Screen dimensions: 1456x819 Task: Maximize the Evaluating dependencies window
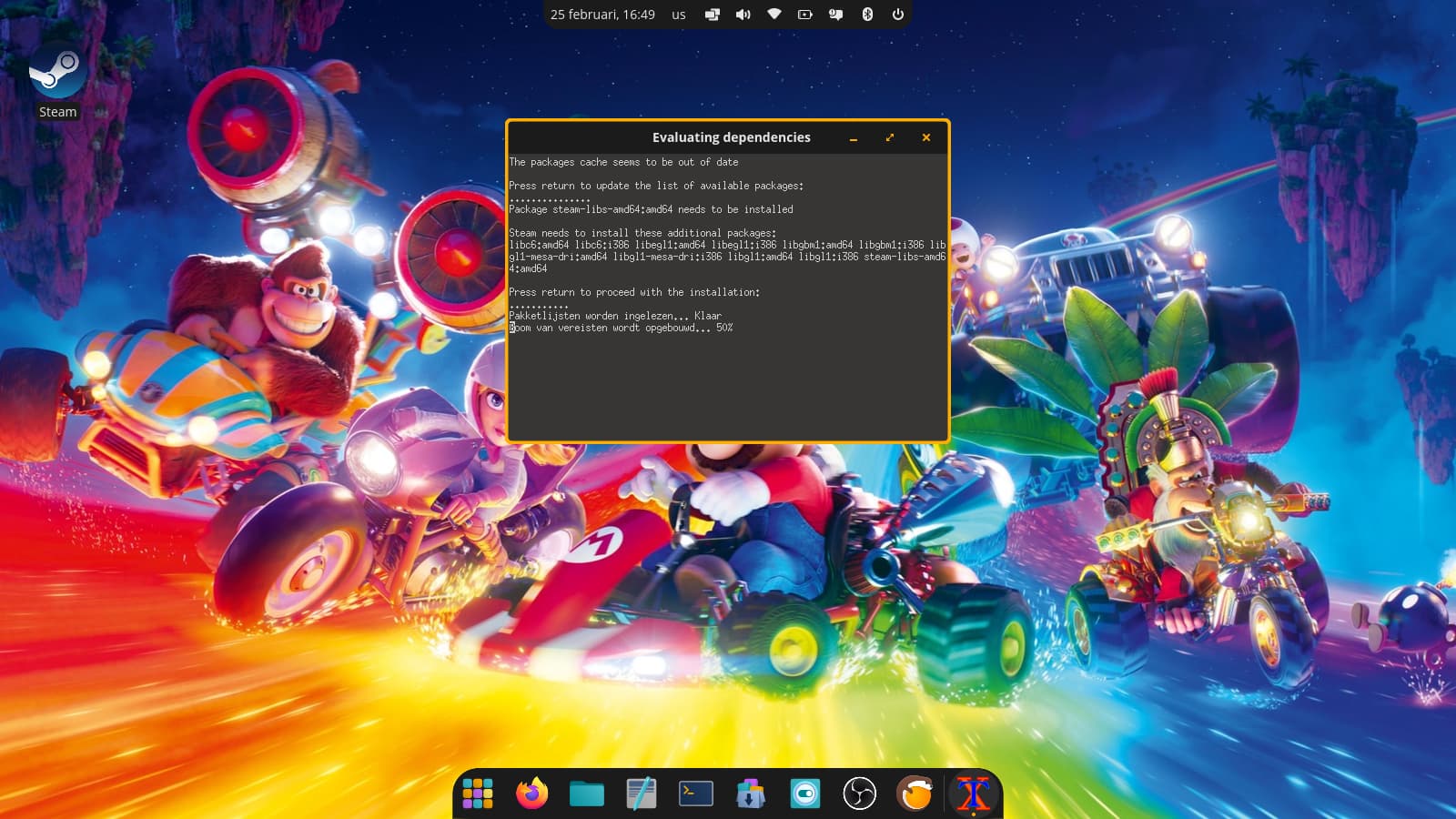coord(890,137)
